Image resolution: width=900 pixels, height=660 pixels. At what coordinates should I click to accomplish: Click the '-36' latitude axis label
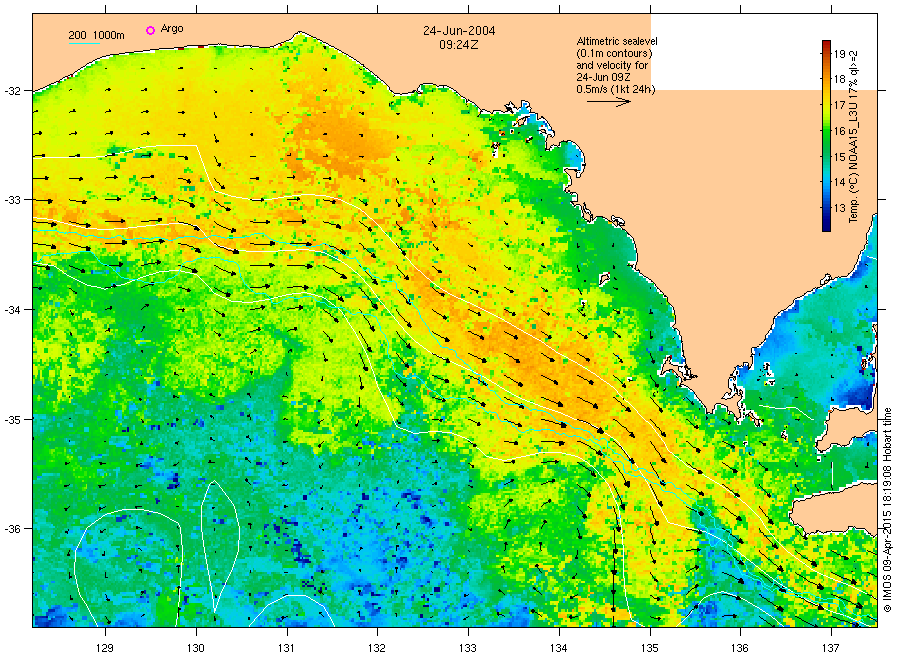click(13, 529)
